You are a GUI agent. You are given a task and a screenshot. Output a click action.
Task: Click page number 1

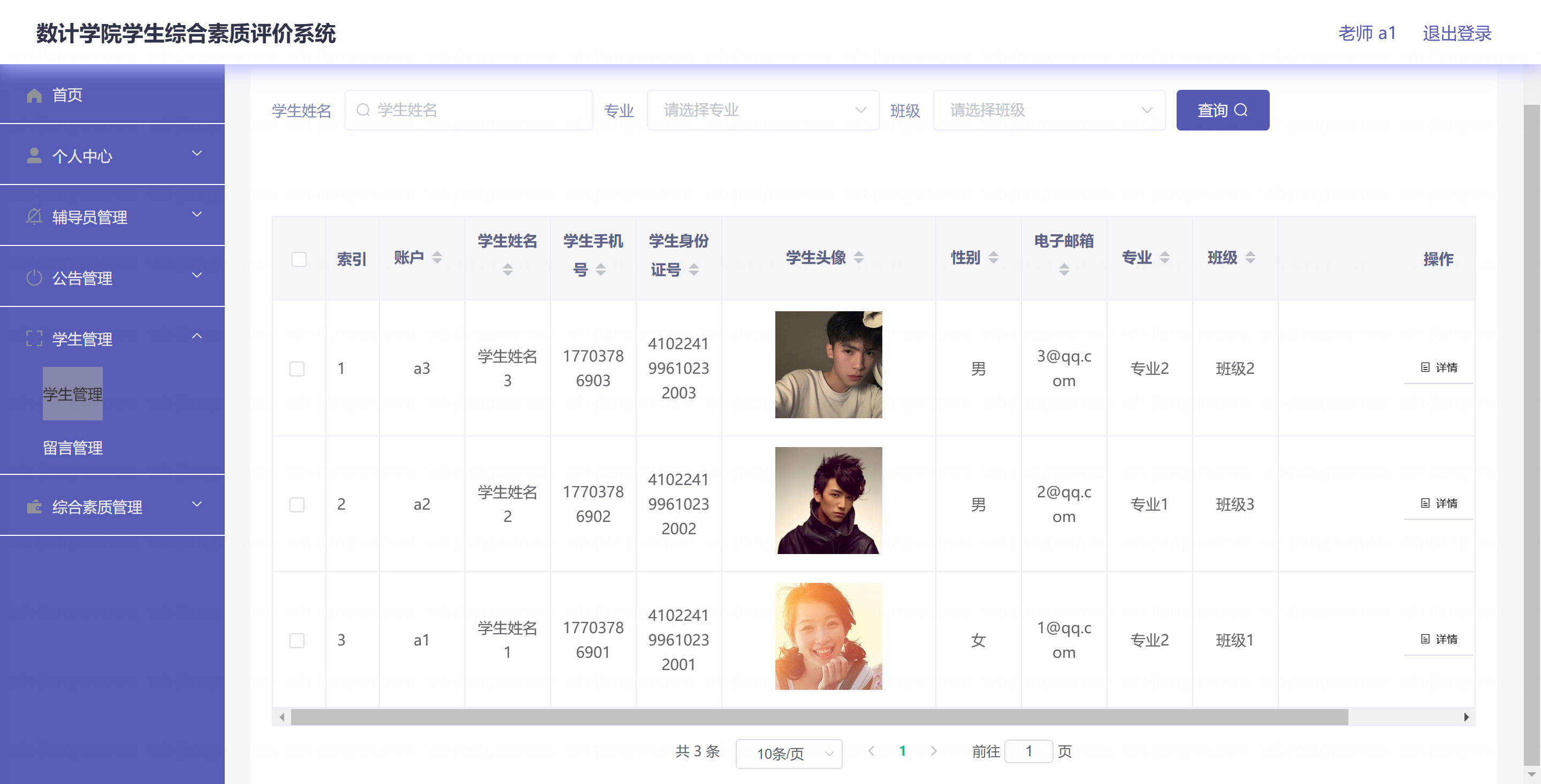click(902, 750)
